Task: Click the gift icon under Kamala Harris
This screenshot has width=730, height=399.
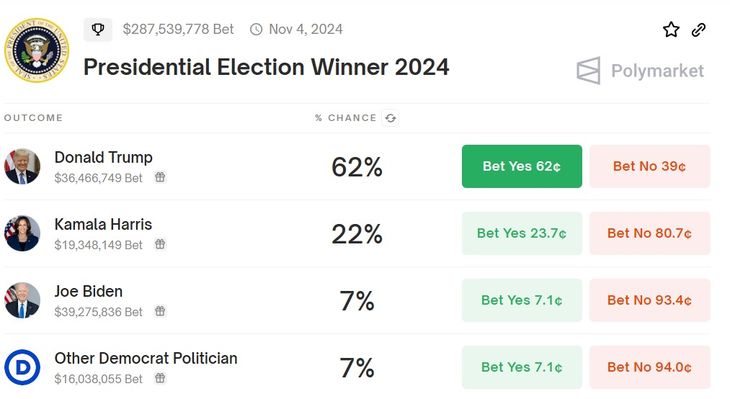Action: pyautogui.click(x=160, y=244)
